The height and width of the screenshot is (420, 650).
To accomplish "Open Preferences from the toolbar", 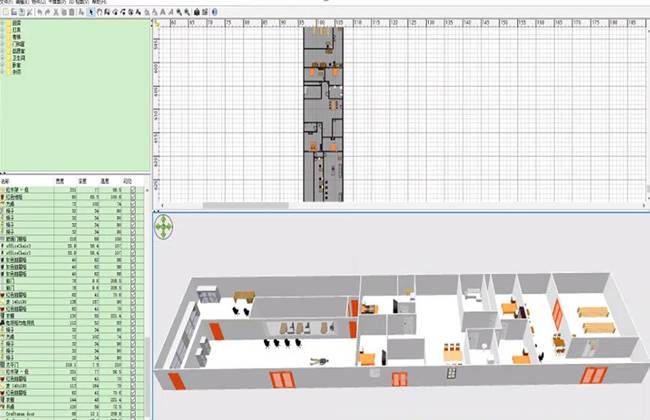I will pyautogui.click(x=30, y=12).
